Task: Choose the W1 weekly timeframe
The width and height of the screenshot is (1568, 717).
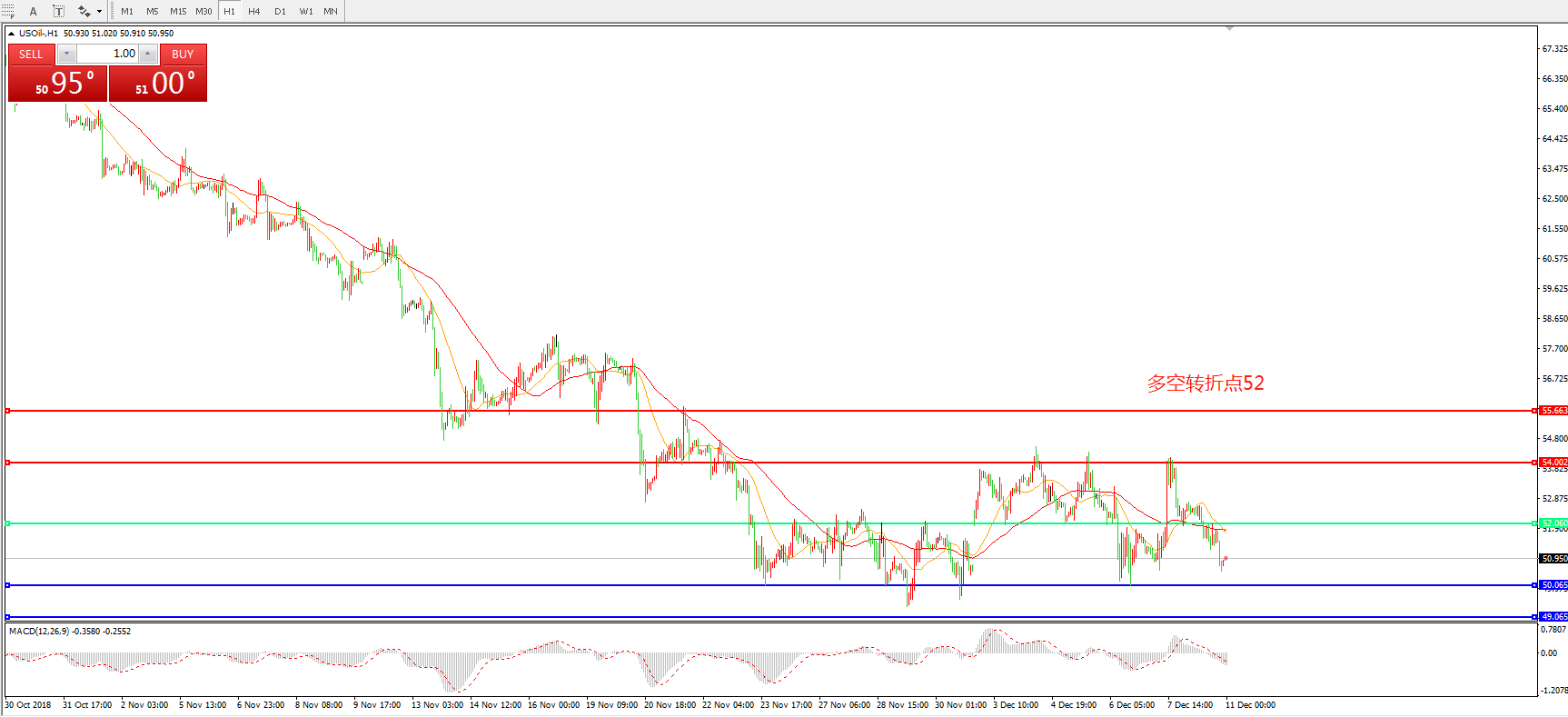Action: click(306, 11)
